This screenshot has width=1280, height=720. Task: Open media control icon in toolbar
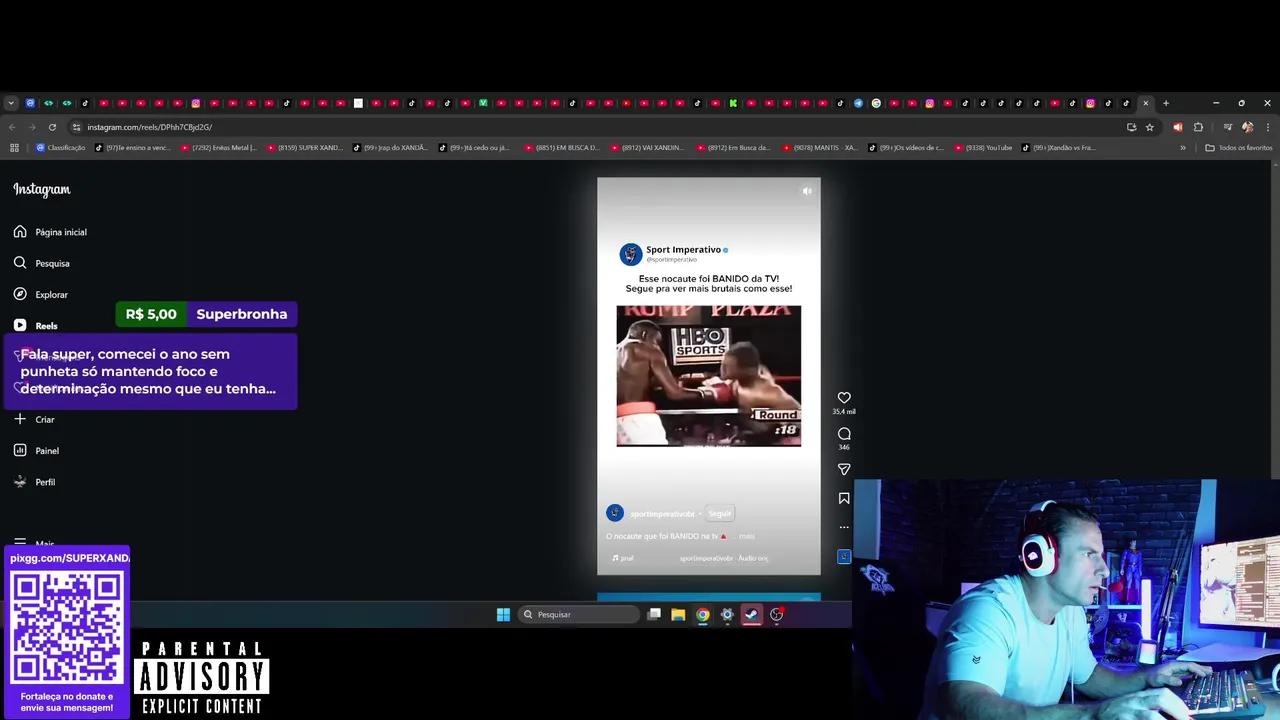[x=1227, y=127]
